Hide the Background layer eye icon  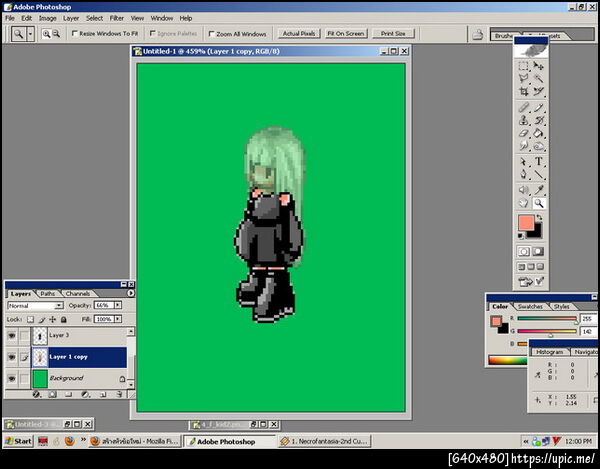click(12, 378)
